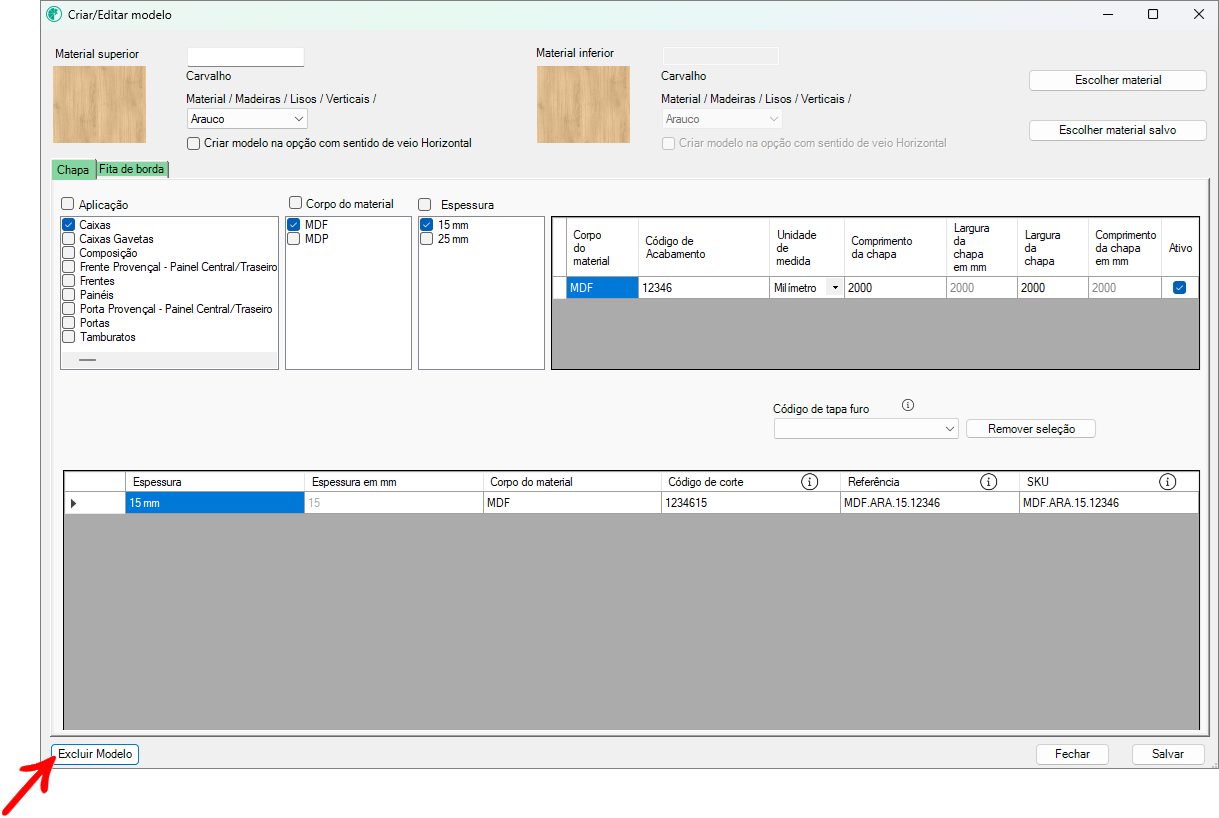Click the row selector arrow for 15 mm

coord(74,503)
